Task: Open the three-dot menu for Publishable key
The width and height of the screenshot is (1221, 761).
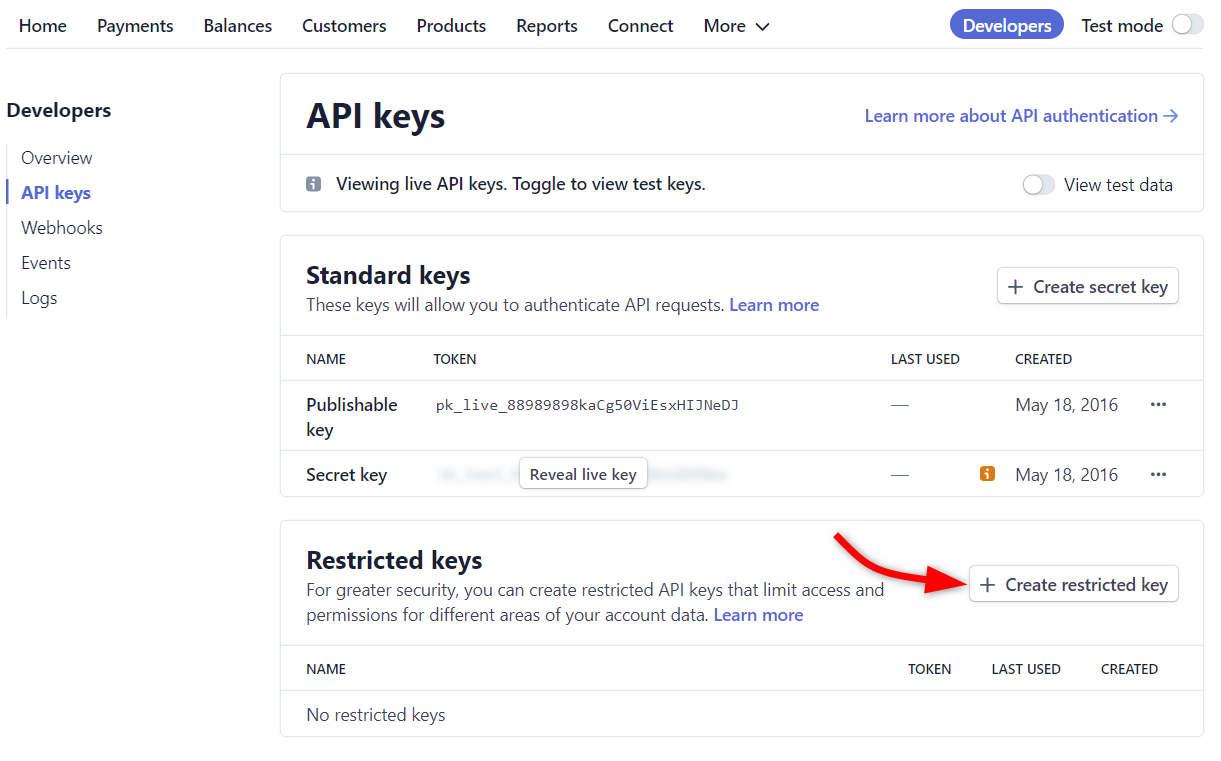Action: (x=1158, y=405)
